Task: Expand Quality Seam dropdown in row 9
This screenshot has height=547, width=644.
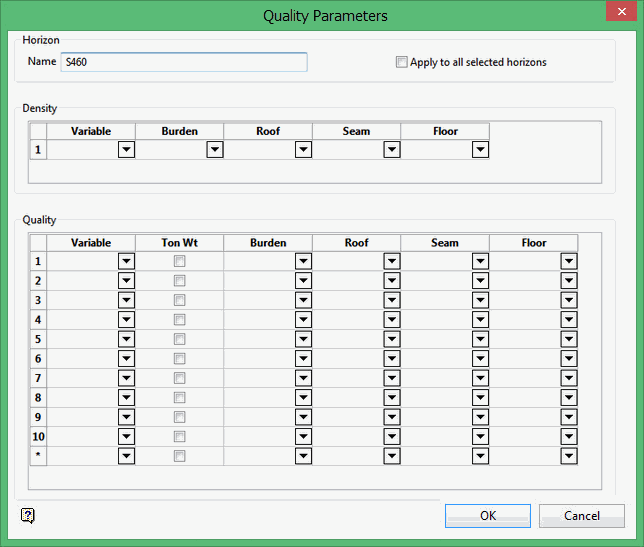Action: coord(480,417)
